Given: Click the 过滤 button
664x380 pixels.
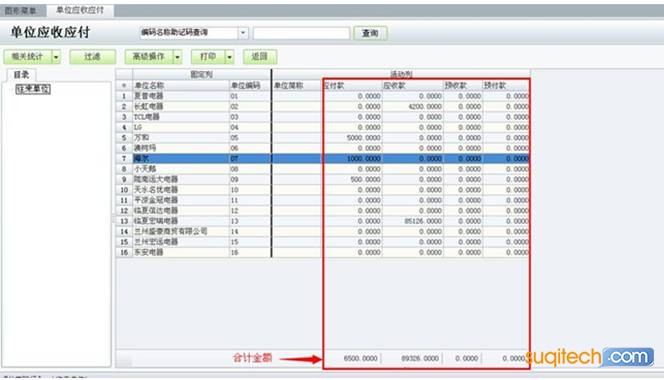Looking at the screenshot, I should point(92,56).
